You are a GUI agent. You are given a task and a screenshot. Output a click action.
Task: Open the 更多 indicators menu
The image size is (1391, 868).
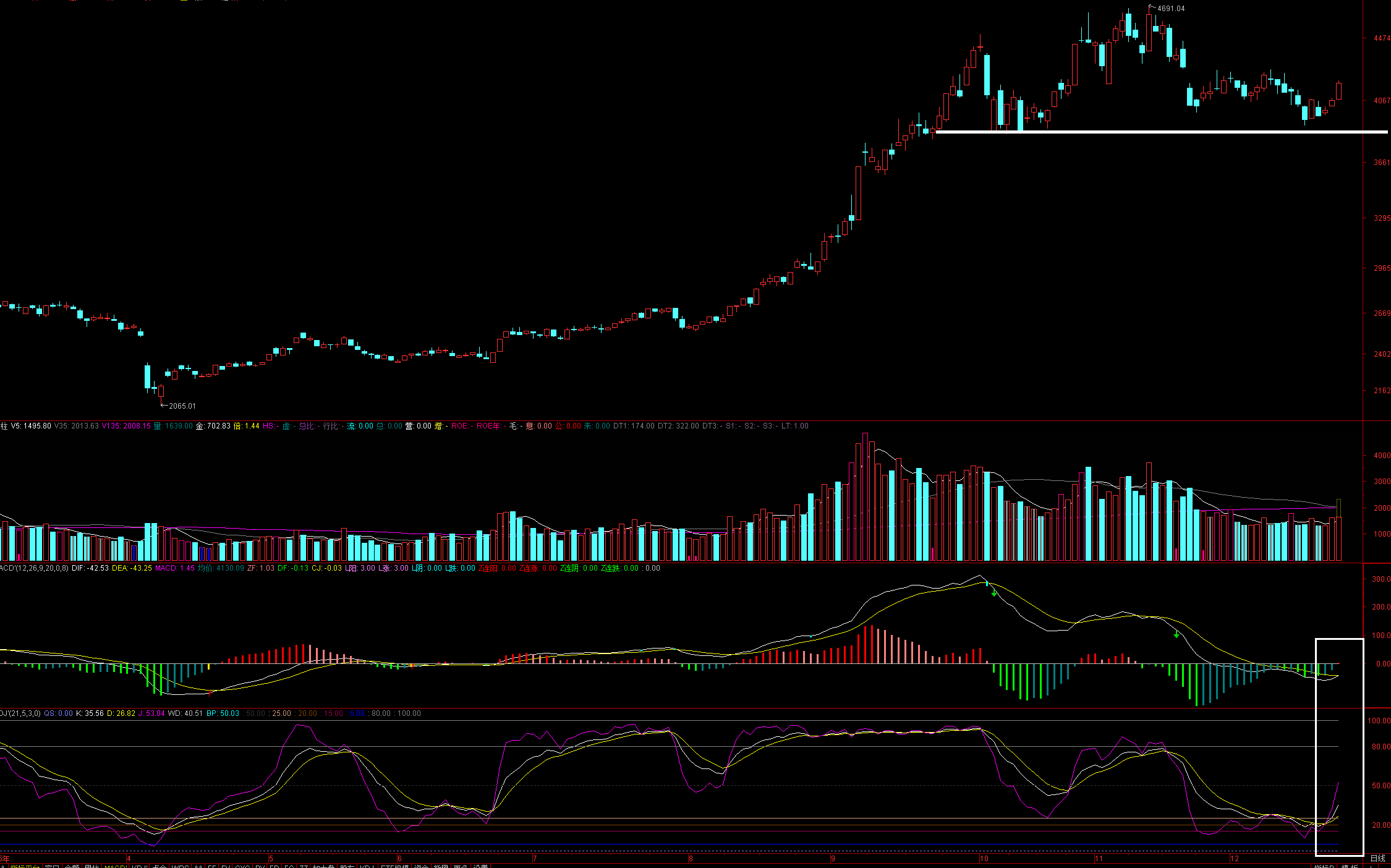point(461,867)
